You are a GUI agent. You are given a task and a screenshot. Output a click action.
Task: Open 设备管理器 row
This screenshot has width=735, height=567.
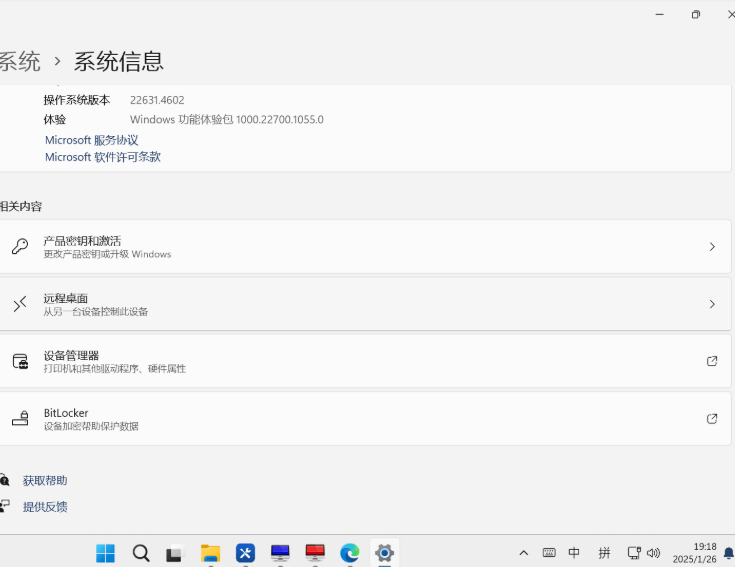coord(365,361)
